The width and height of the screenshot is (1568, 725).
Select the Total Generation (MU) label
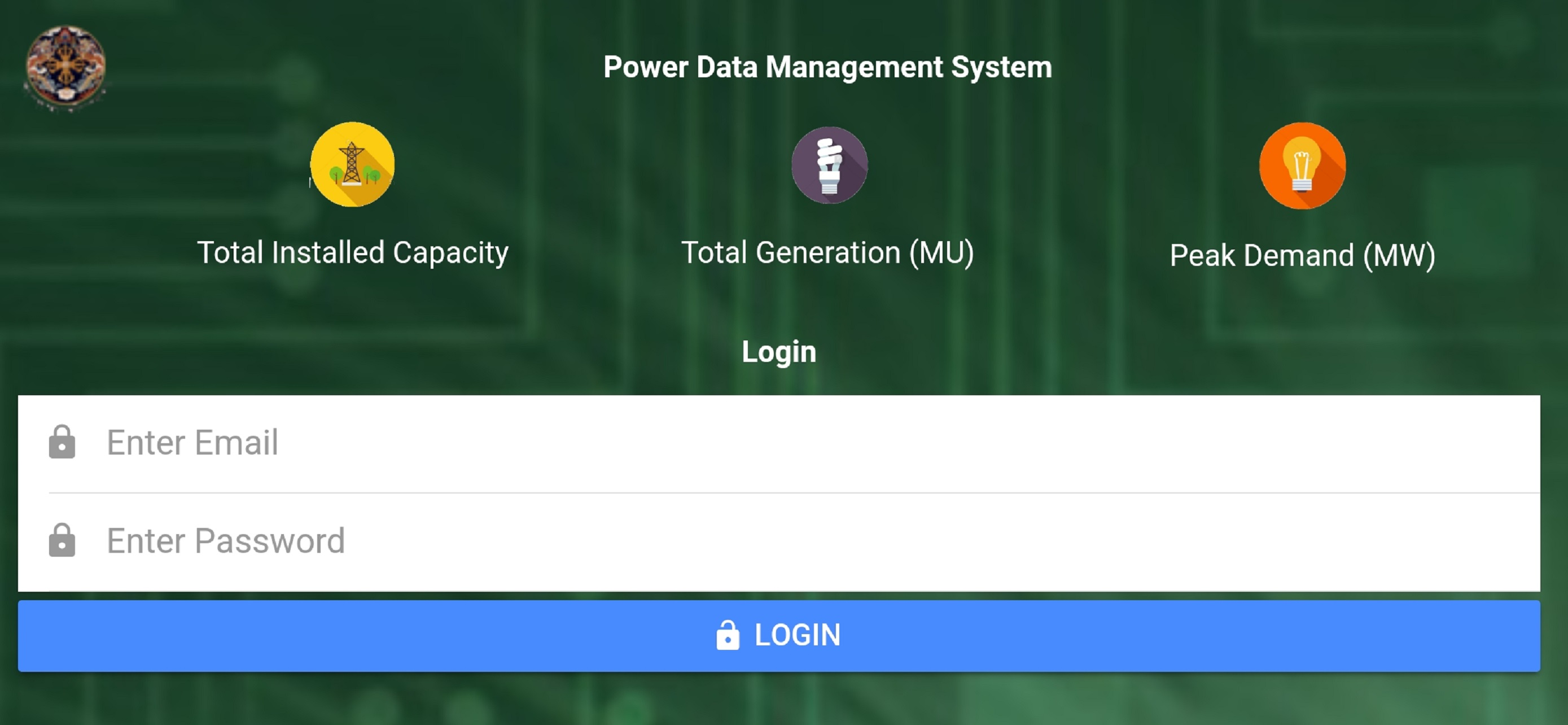(x=827, y=253)
